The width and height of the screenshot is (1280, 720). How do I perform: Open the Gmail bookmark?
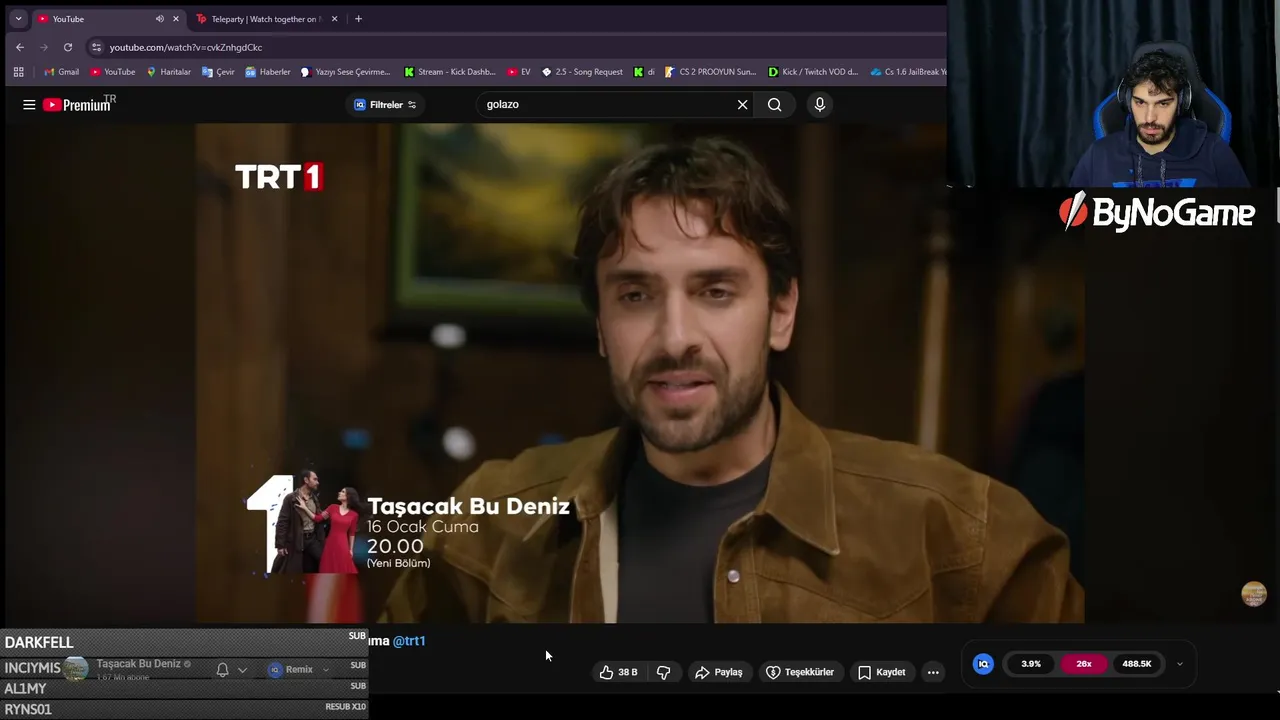click(61, 72)
